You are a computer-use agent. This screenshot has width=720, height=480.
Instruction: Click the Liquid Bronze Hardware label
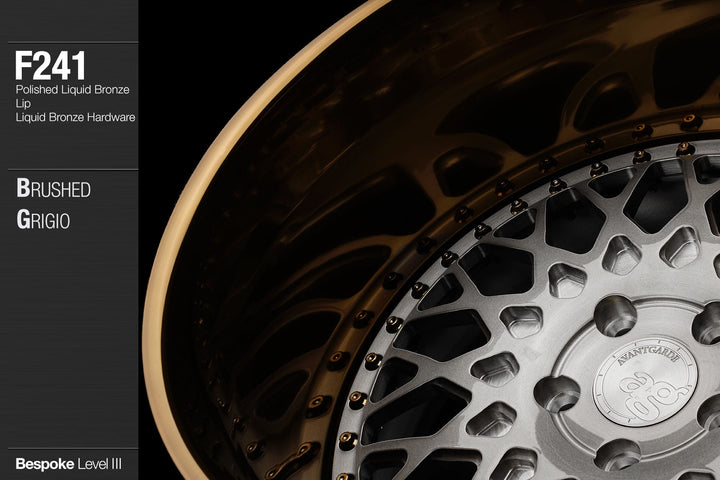coord(75,117)
